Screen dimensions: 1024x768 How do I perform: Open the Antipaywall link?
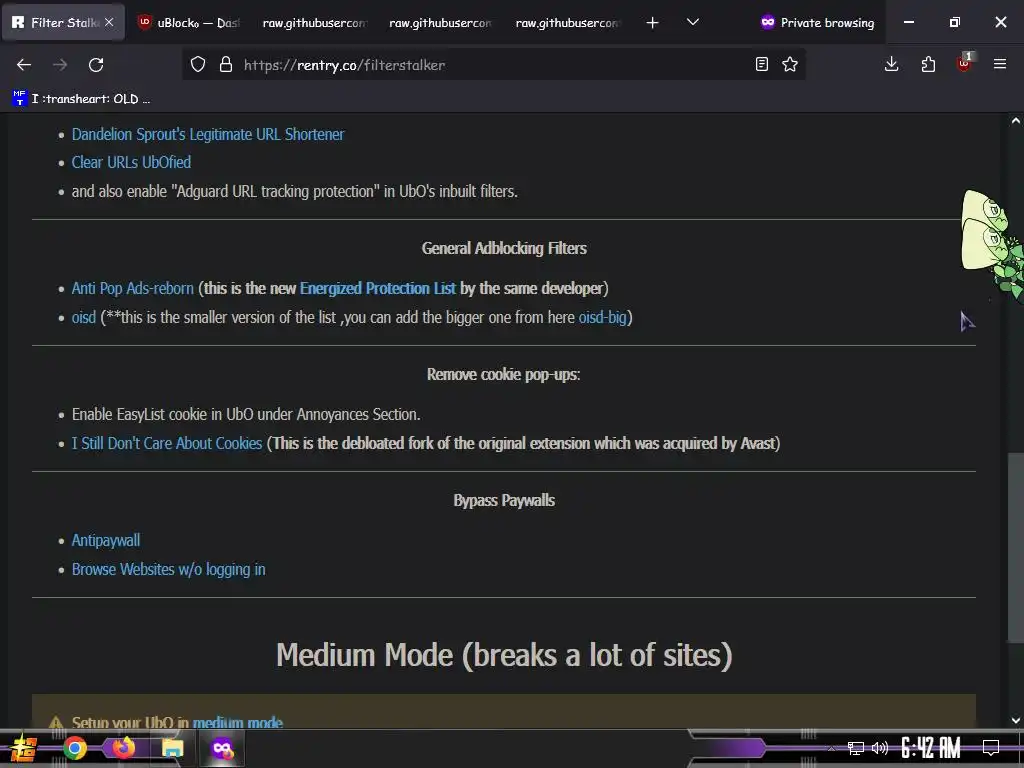106,541
